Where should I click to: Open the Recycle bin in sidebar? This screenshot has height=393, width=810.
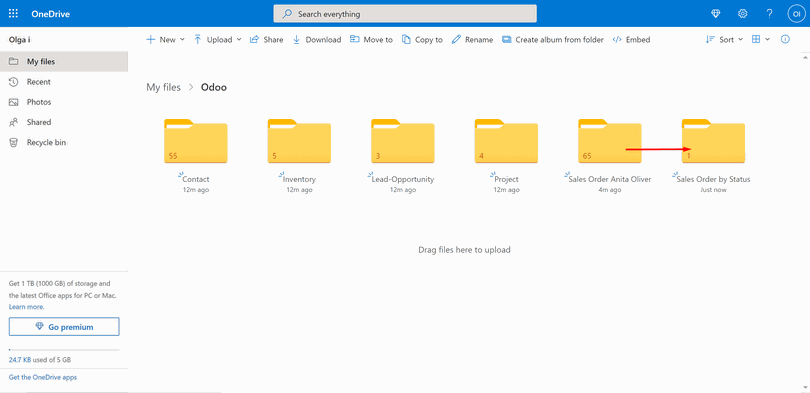64,143
